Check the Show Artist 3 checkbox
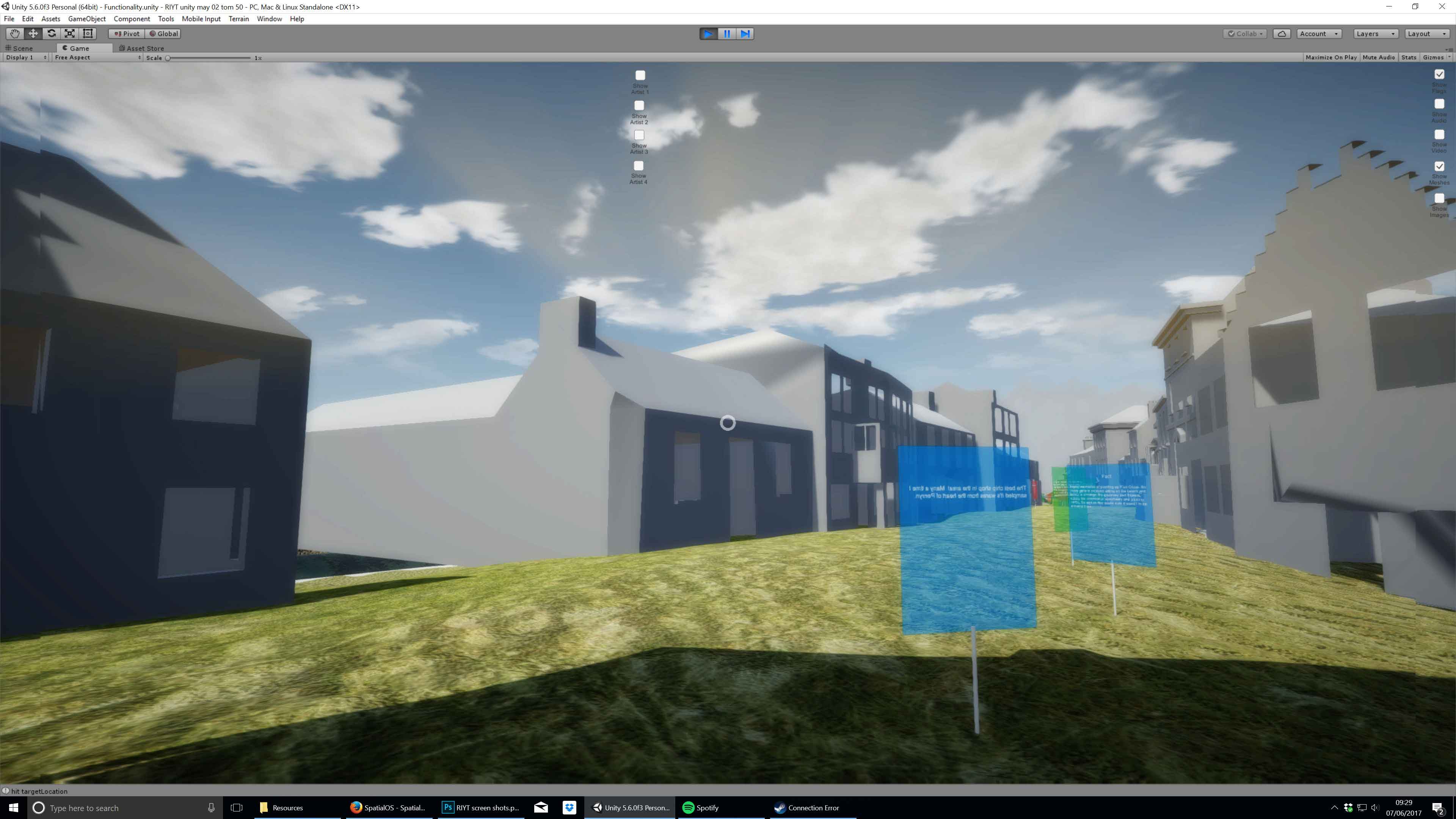 coord(639,135)
